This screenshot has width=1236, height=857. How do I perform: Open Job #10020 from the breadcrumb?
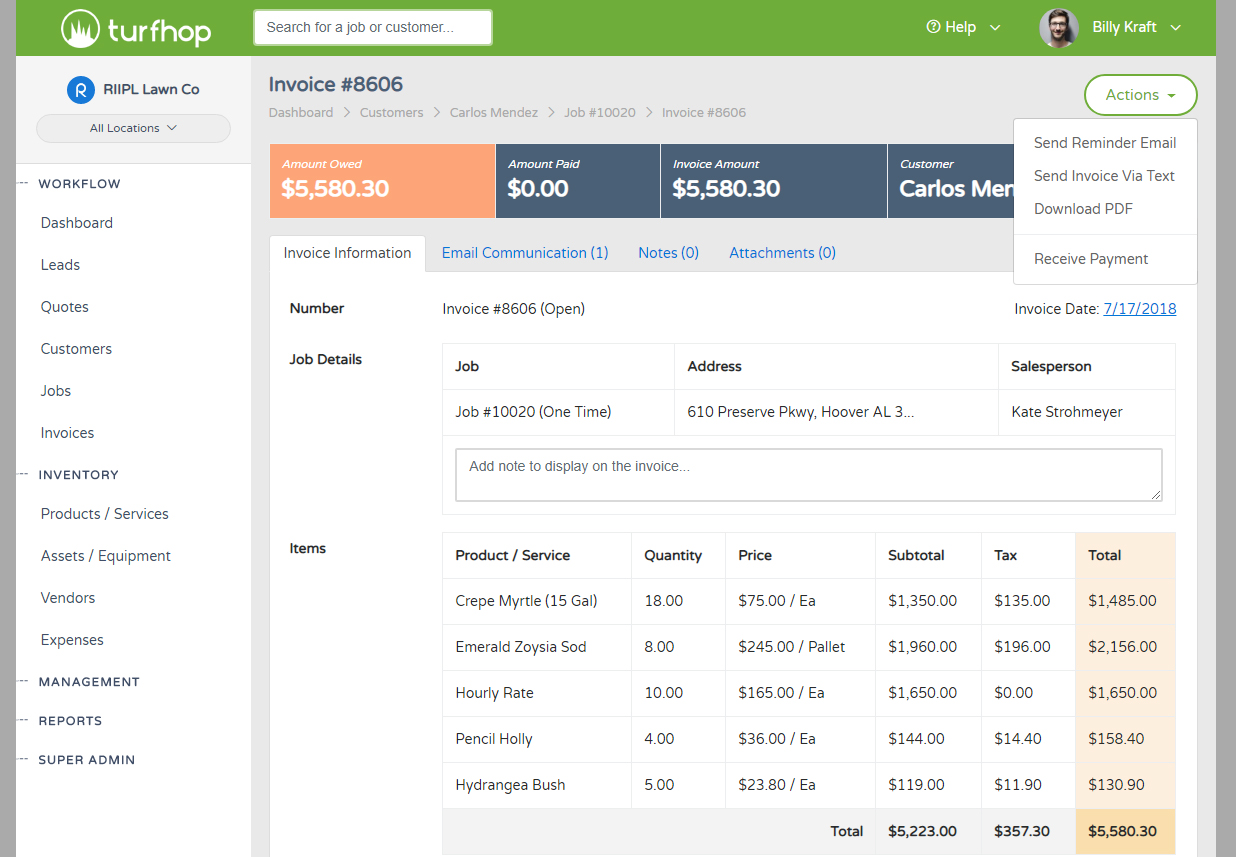point(599,112)
